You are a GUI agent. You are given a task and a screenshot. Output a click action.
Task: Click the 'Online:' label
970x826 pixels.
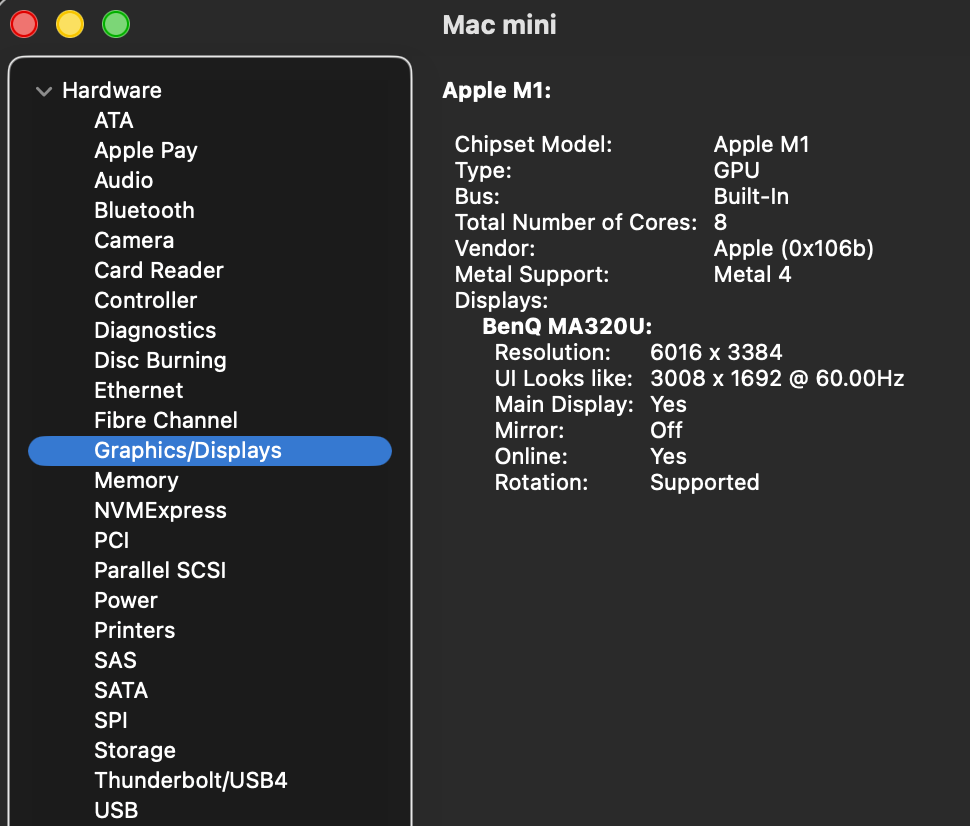531,457
